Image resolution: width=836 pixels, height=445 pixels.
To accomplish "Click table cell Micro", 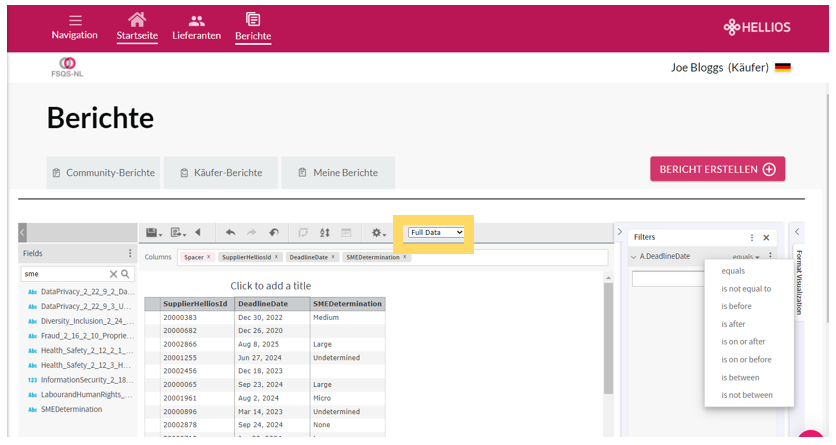I will click(348, 398).
